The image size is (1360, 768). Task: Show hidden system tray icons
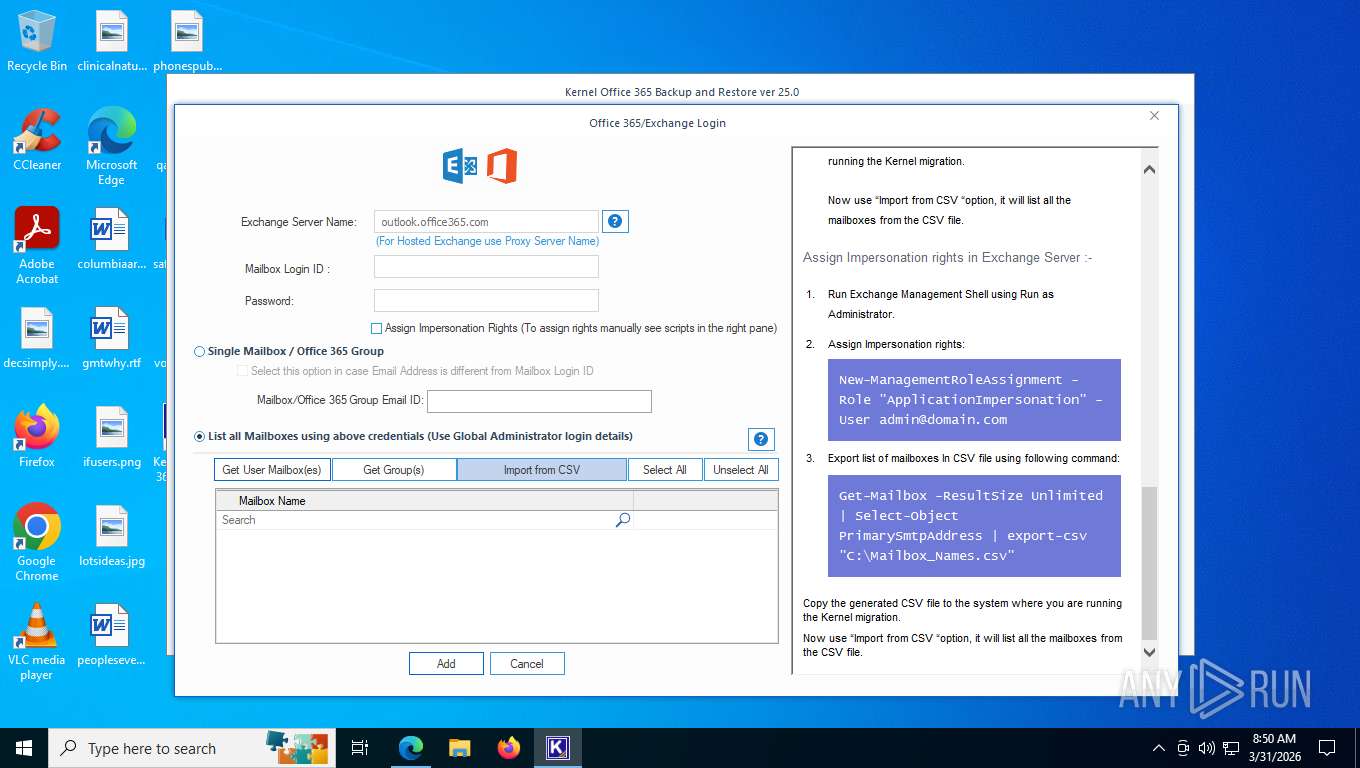pyautogui.click(x=1159, y=748)
